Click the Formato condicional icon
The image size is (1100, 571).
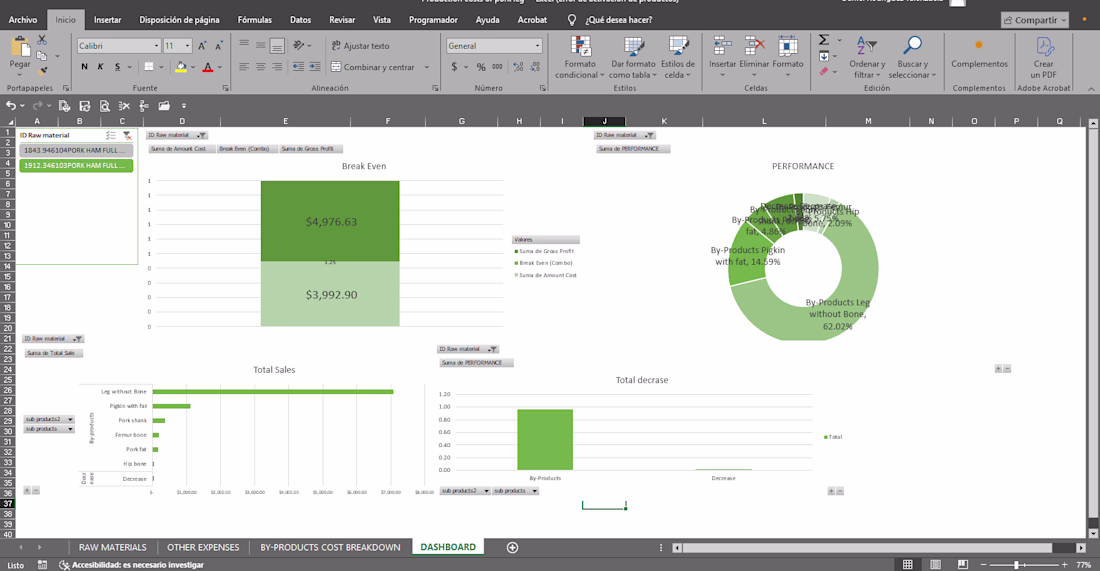tap(580, 47)
